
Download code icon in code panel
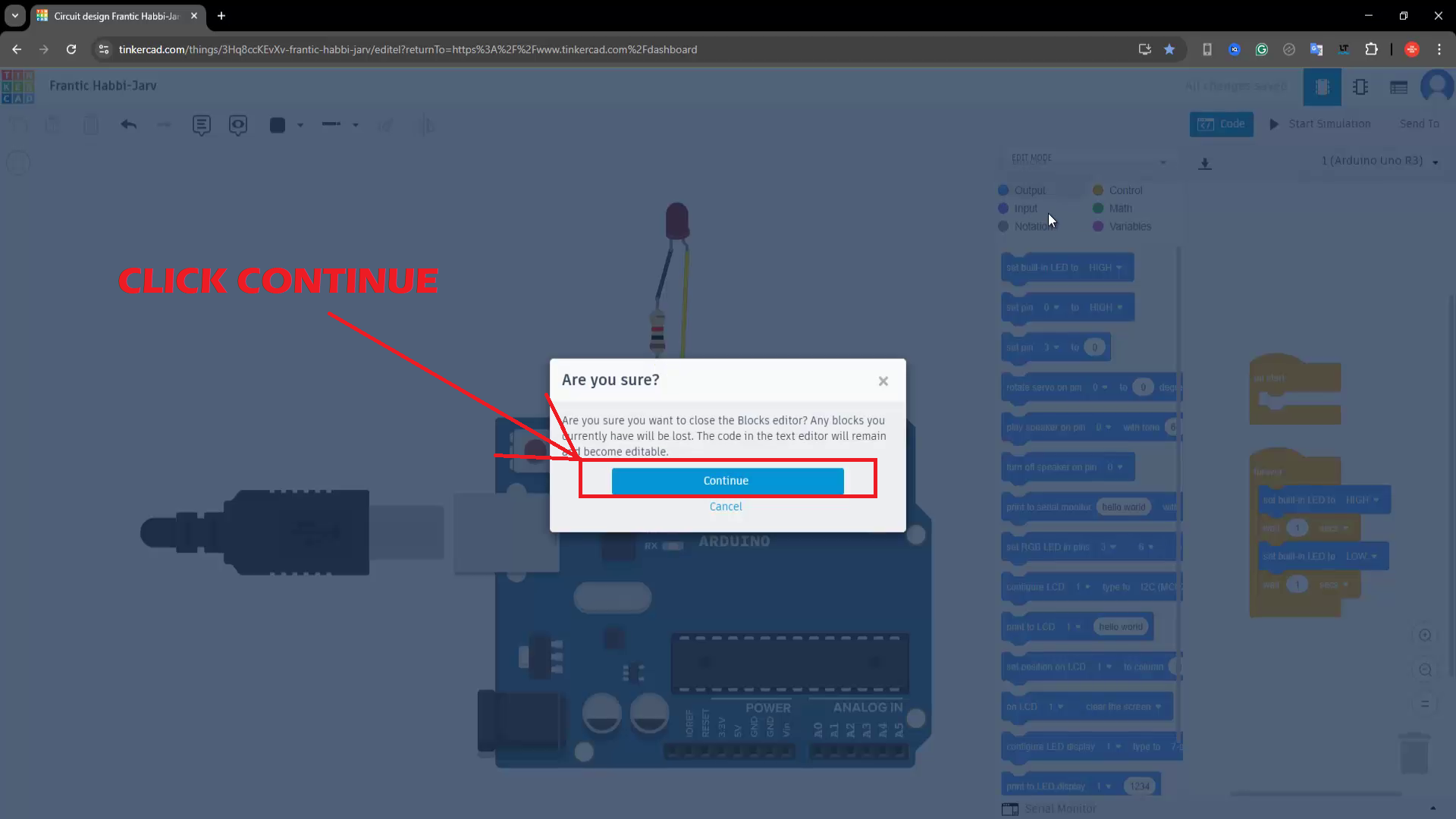click(x=1205, y=163)
